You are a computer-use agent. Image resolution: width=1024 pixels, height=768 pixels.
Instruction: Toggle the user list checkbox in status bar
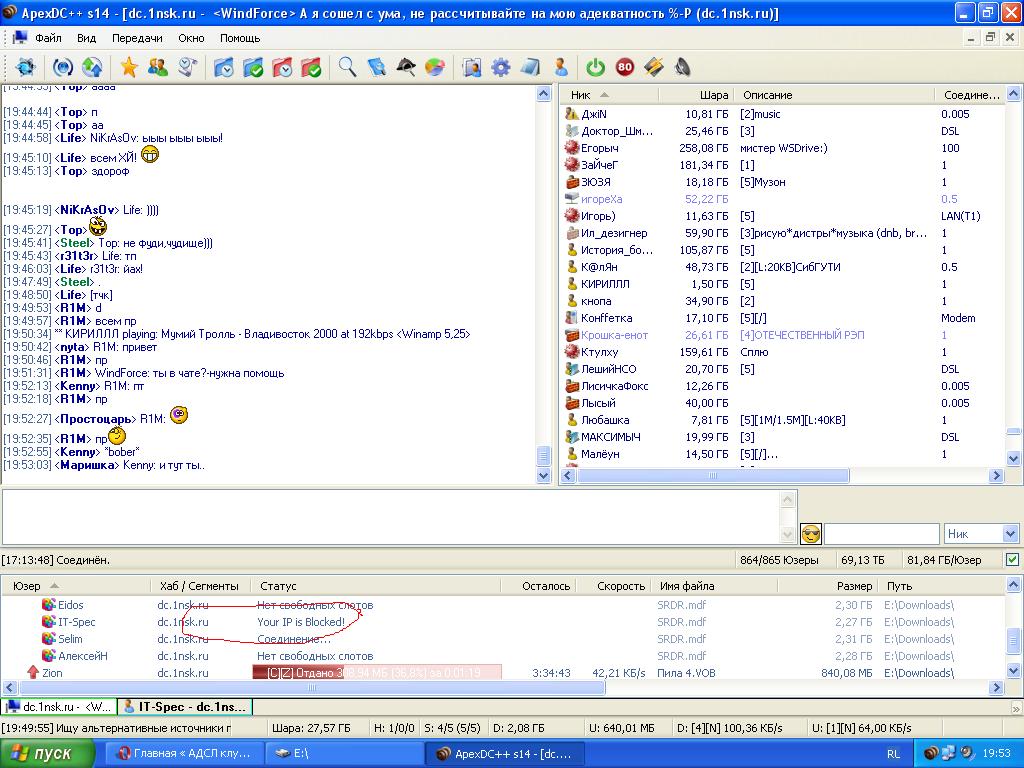(1012, 560)
